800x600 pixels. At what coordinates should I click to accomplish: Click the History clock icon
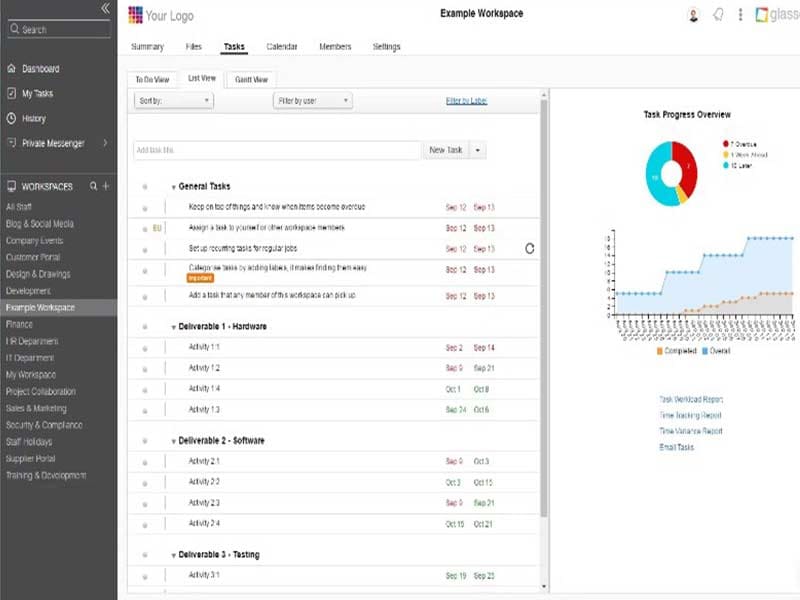tap(11, 118)
